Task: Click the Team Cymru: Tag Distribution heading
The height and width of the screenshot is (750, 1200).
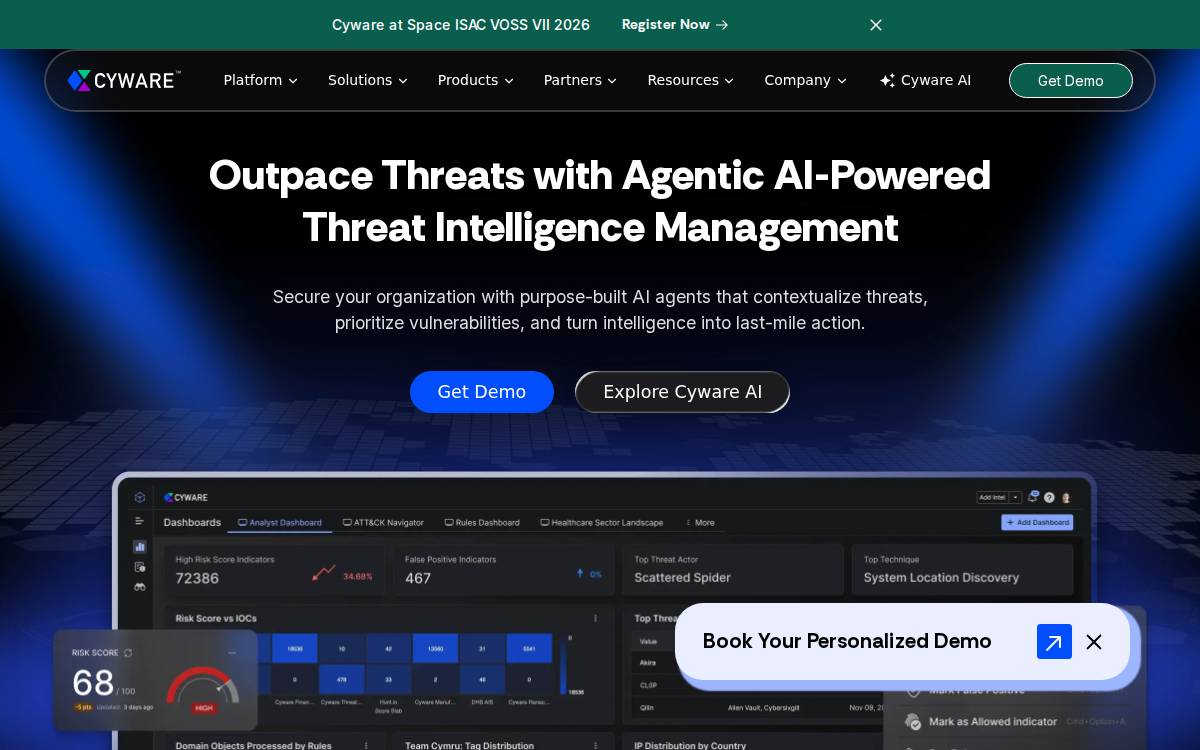Action: (469, 745)
